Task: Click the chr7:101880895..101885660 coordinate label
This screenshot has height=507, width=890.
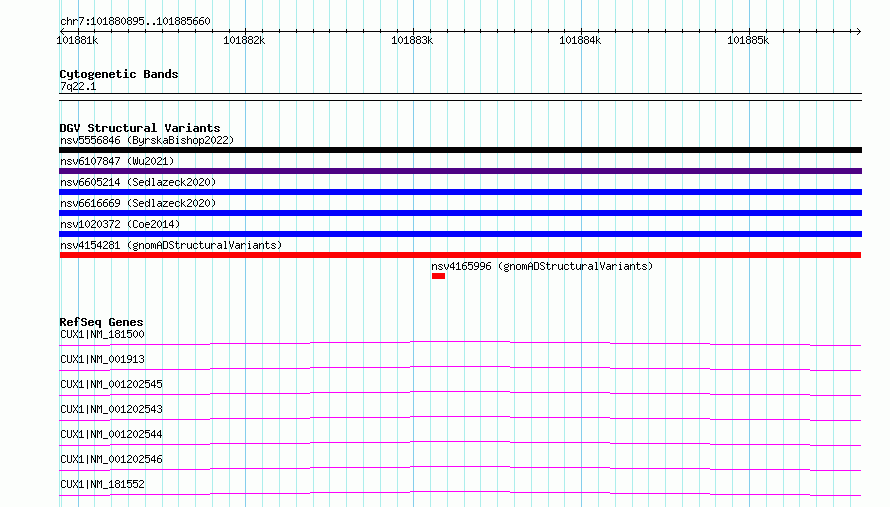Action: click(135, 21)
